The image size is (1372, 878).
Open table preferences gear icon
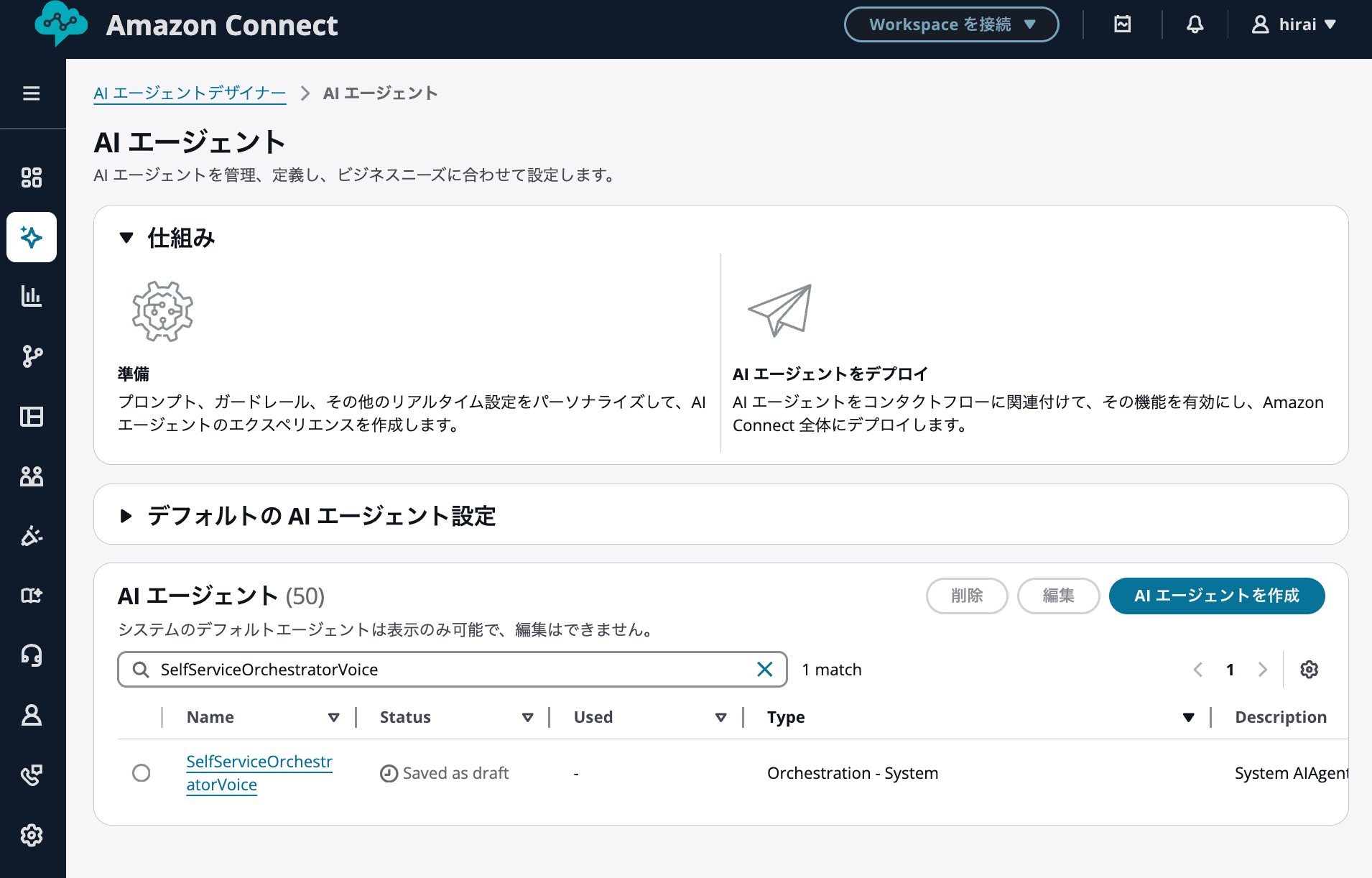[1310, 670]
